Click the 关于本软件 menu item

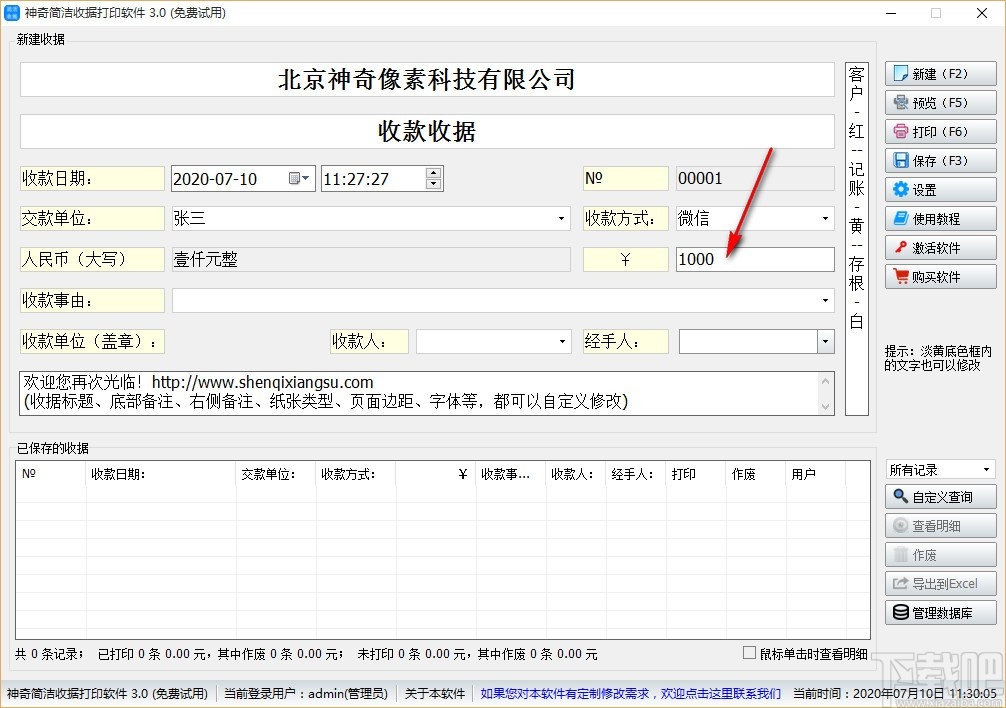[434, 693]
